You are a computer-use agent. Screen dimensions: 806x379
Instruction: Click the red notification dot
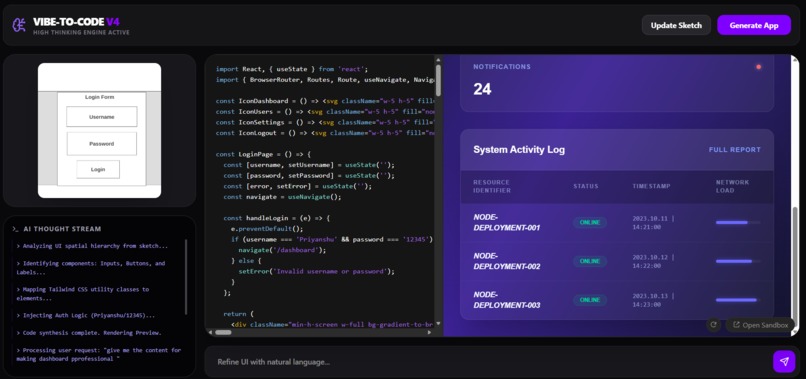[758, 67]
